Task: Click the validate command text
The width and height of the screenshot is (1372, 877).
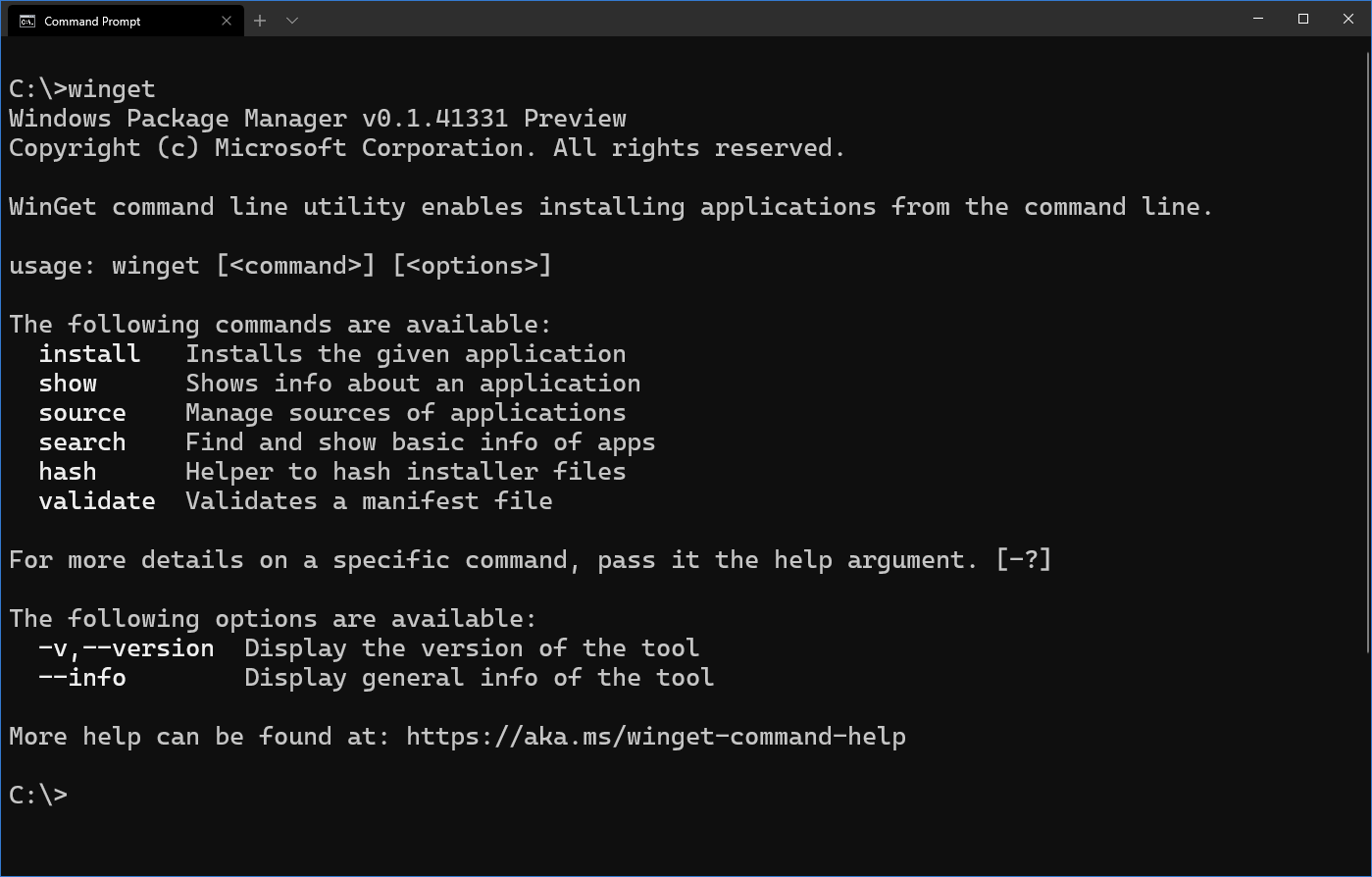Action: pyautogui.click(x=97, y=501)
